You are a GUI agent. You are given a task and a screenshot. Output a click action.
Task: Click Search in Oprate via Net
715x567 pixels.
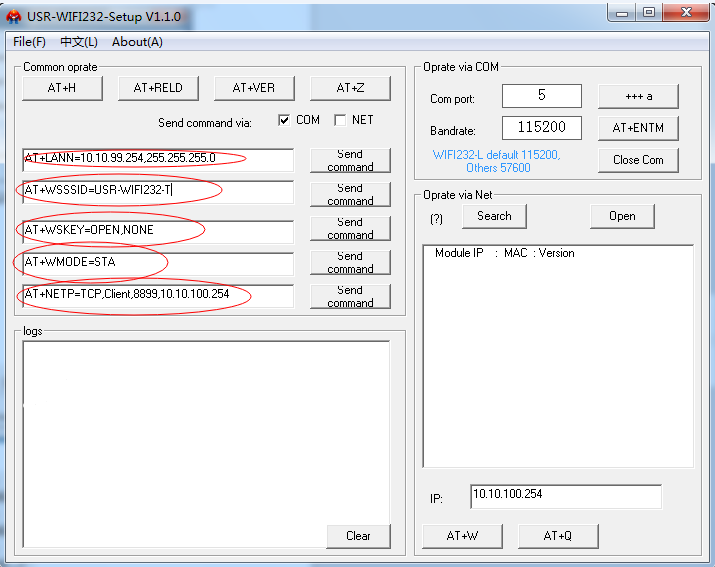pos(494,216)
